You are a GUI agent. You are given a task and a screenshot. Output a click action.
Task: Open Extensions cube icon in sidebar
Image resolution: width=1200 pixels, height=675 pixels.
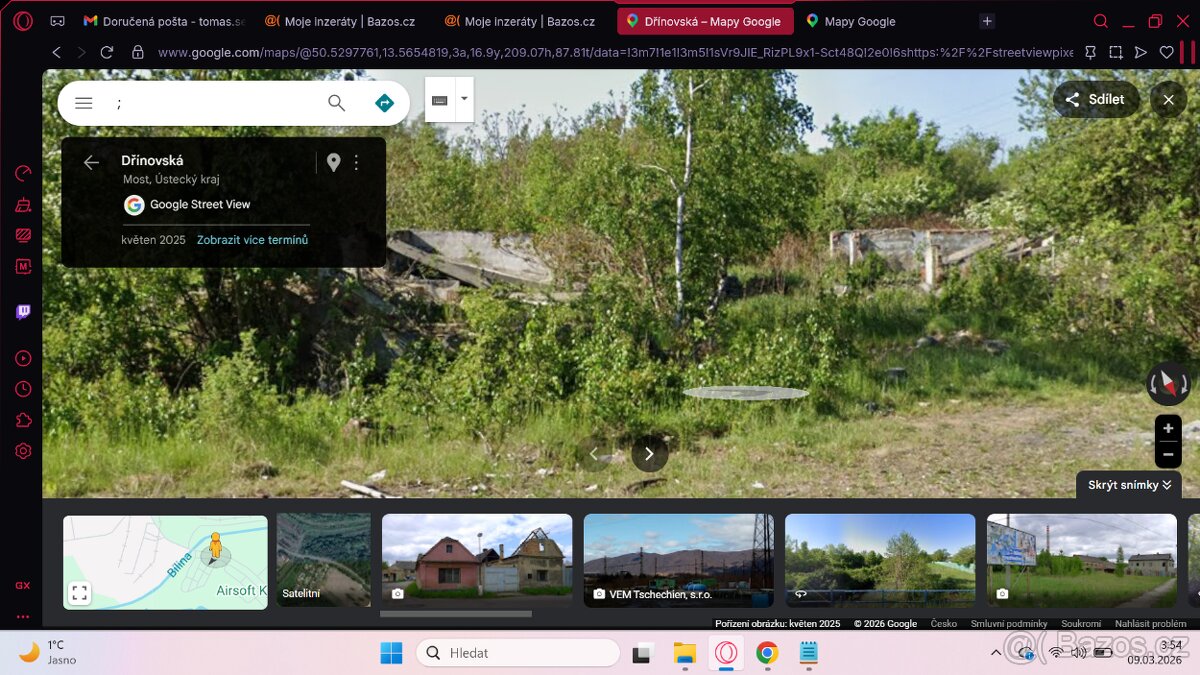(23, 420)
